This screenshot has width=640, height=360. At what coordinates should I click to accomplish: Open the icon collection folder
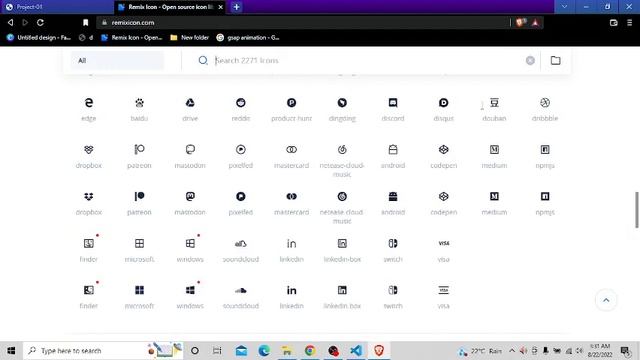click(556, 60)
